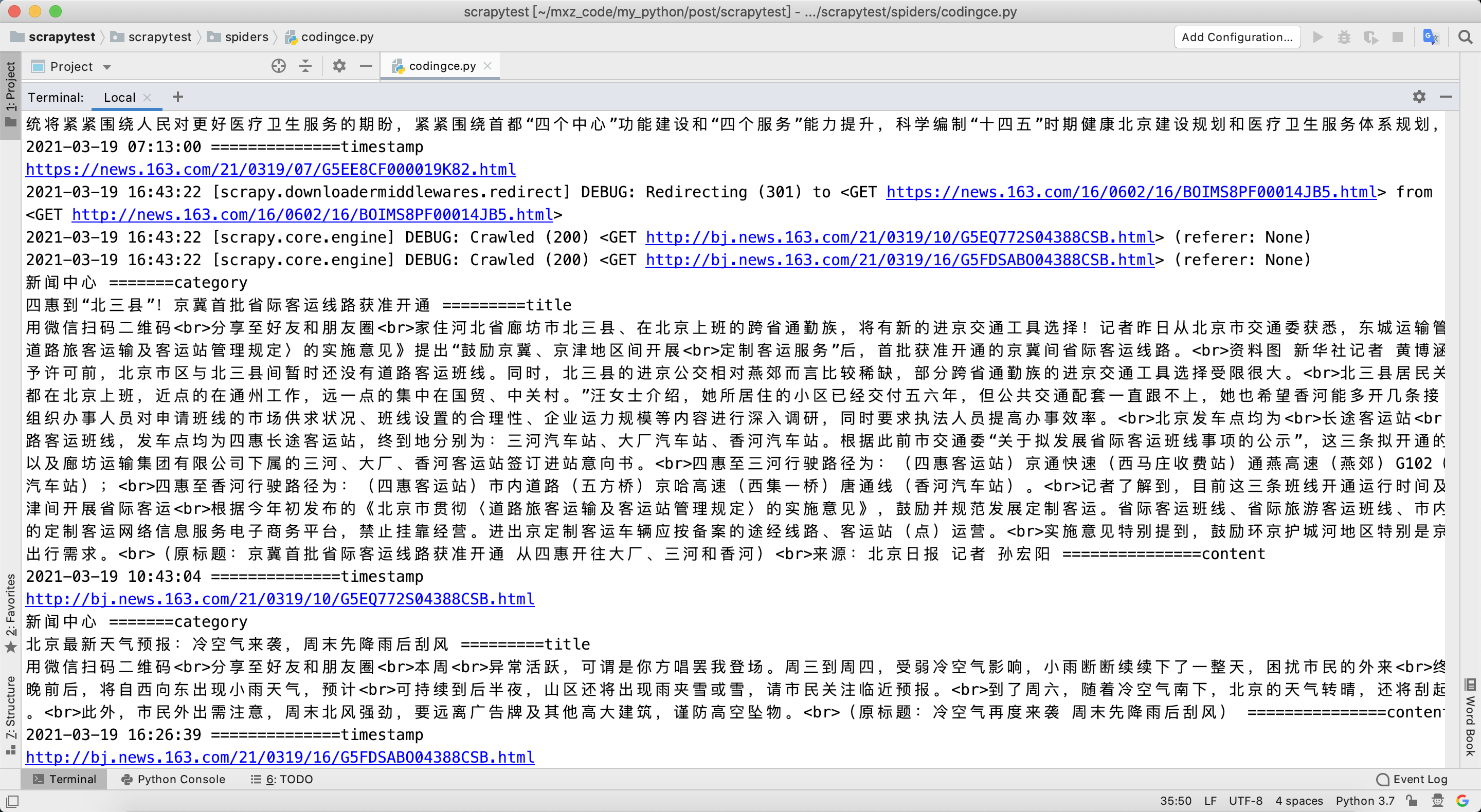This screenshot has width=1481, height=812.
Task: Collapse All in the Project panel
Action: 305,66
